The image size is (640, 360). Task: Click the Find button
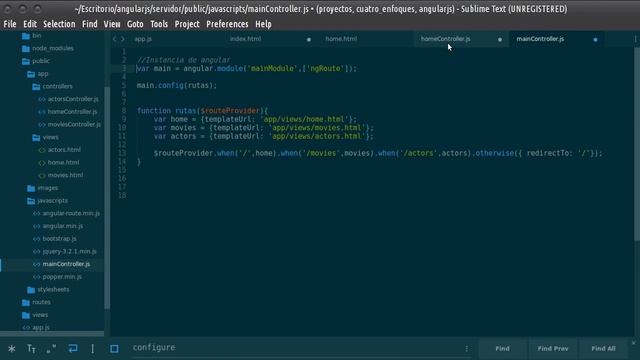pos(502,349)
